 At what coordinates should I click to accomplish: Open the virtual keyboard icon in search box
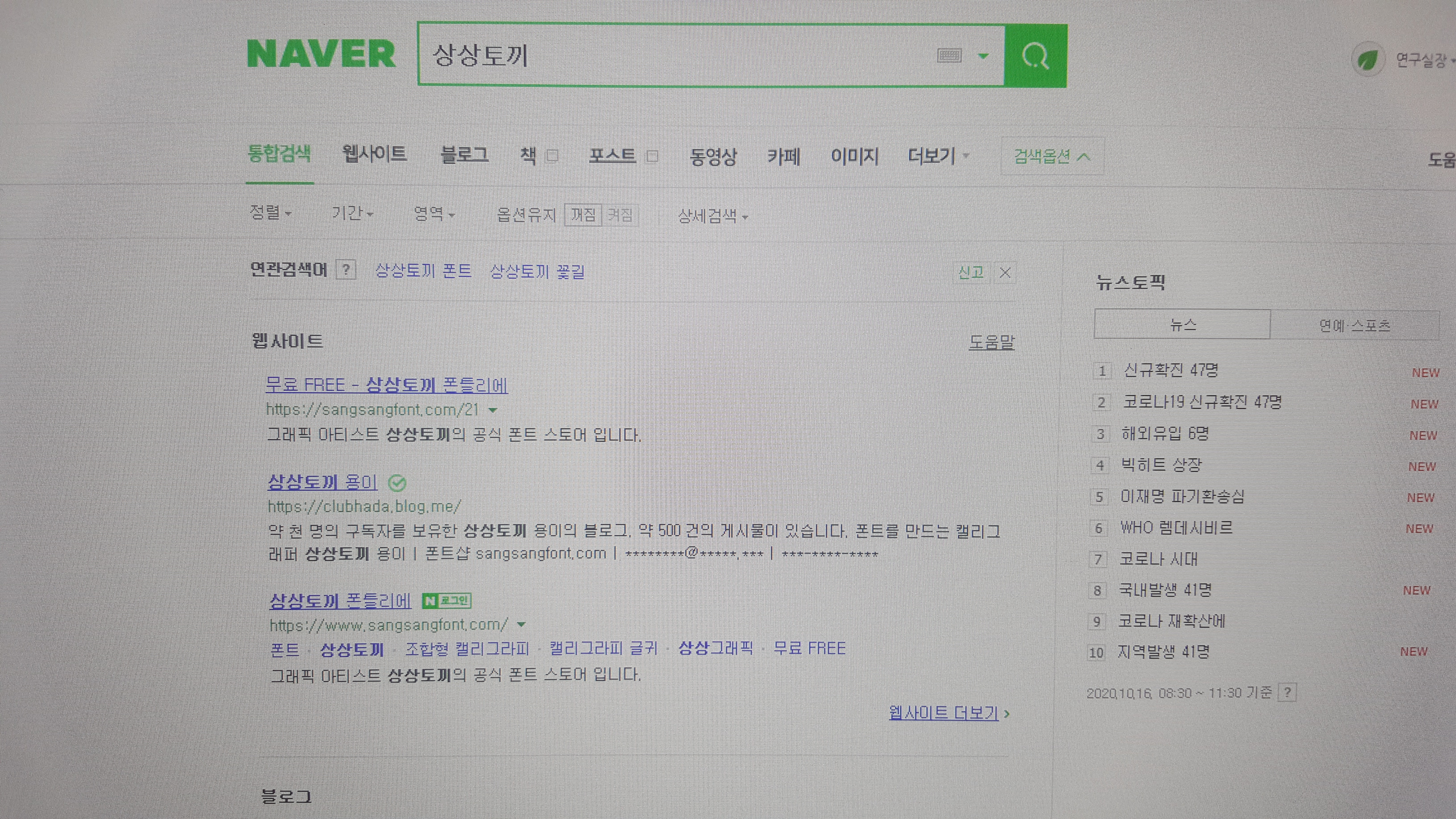pos(949,55)
